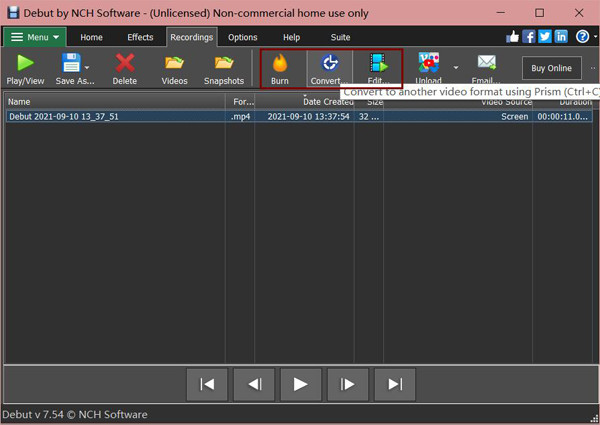Click the Debut app icon in title bar

tap(13, 13)
